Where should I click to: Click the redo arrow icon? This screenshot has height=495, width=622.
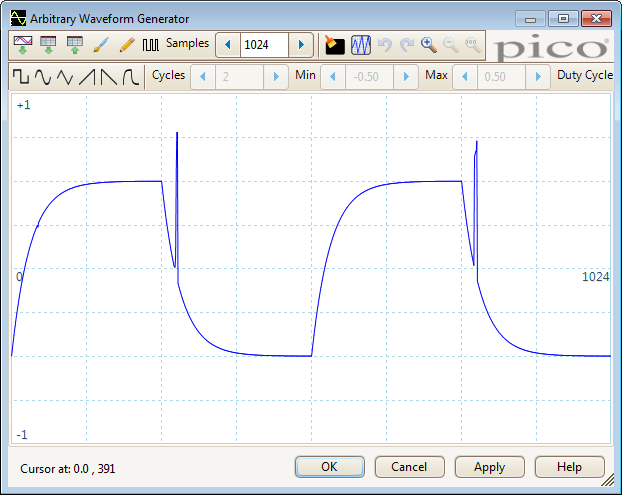click(407, 45)
